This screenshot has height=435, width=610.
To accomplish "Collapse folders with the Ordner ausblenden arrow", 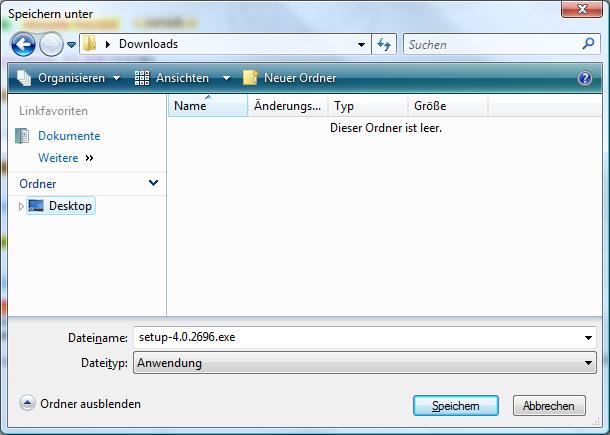I will (27, 404).
